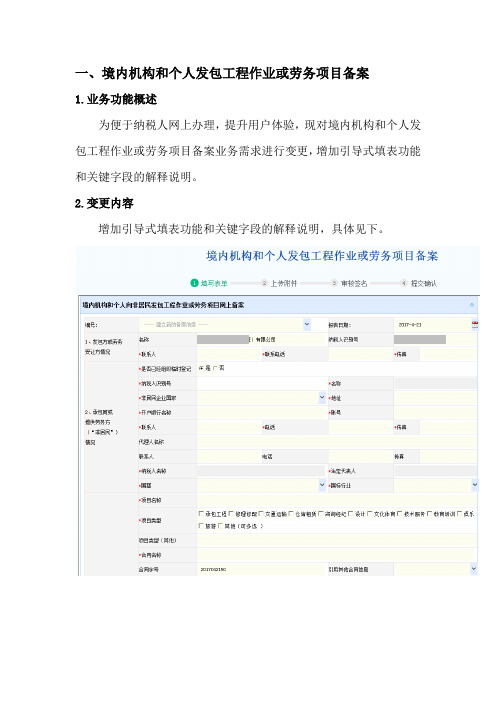Click the heading "2.变更内容"

pyautogui.click(x=104, y=204)
